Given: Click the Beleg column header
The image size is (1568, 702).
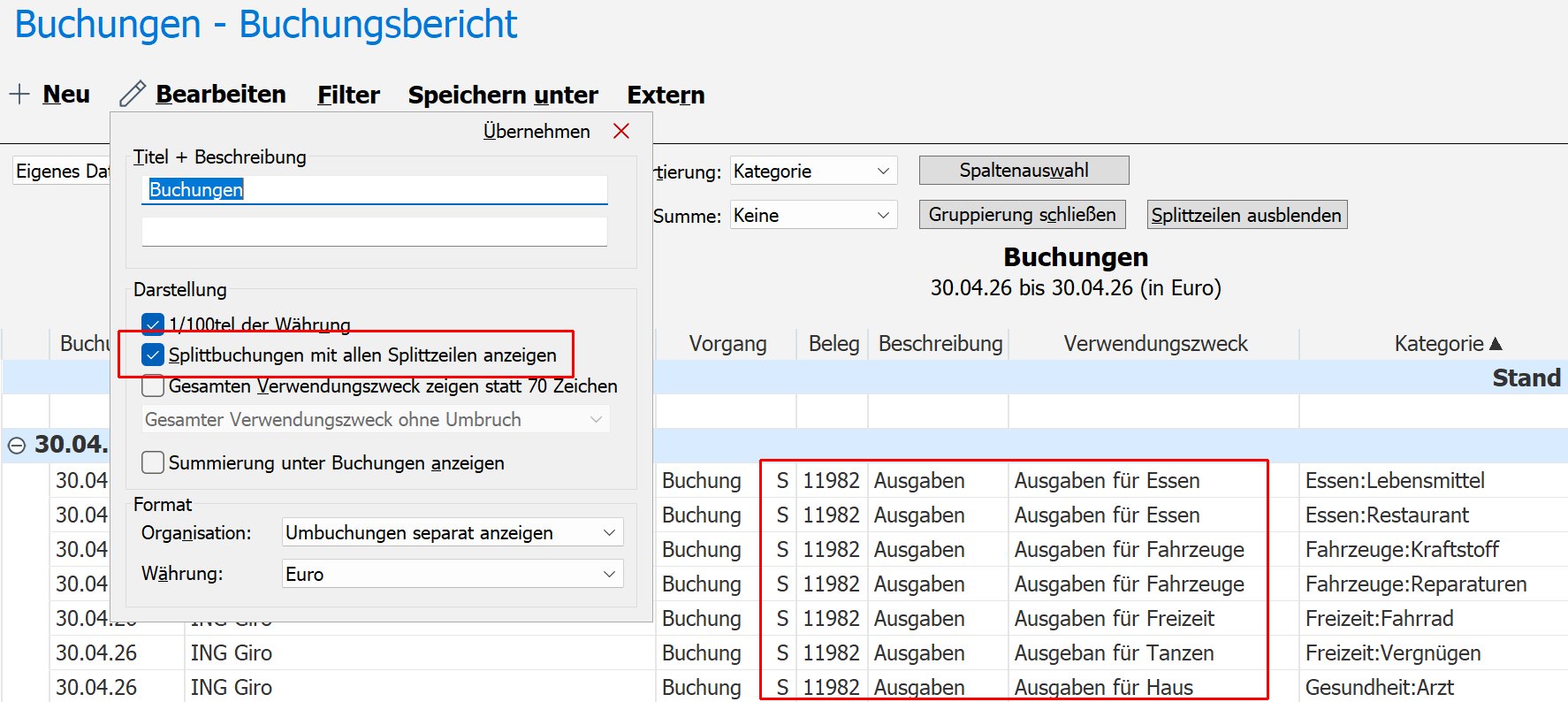Looking at the screenshot, I should pyautogui.click(x=833, y=343).
